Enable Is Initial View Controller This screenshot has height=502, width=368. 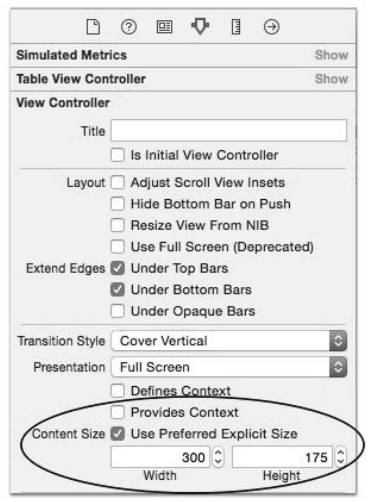pyautogui.click(x=118, y=155)
